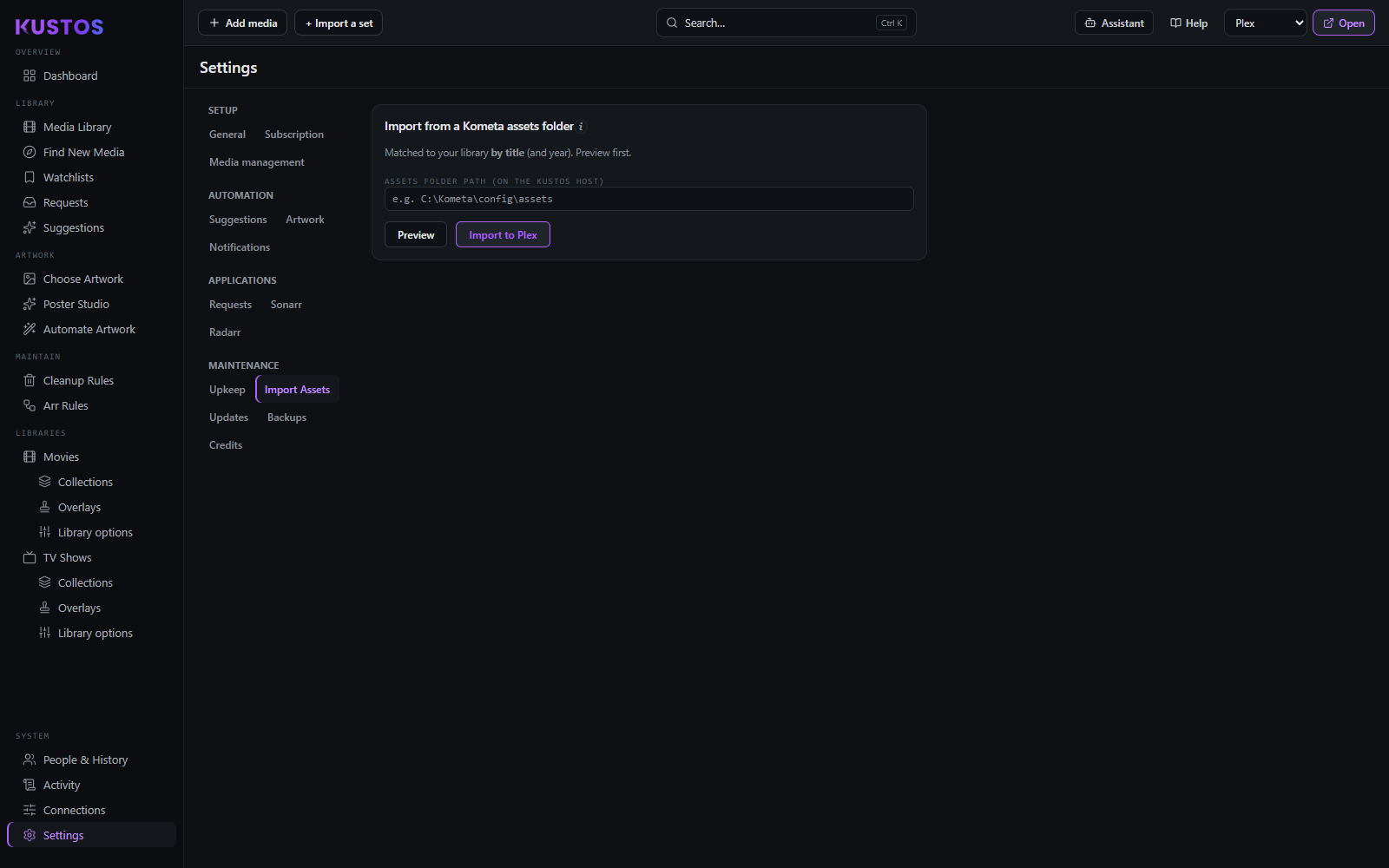Select the Artwork settings tab

tap(305, 220)
